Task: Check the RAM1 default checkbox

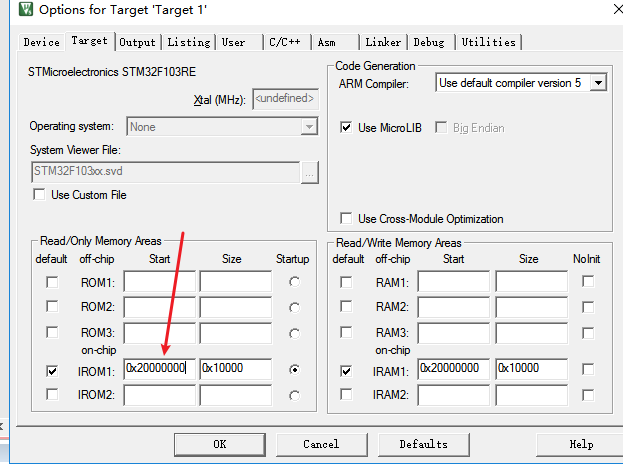Action: pos(346,282)
